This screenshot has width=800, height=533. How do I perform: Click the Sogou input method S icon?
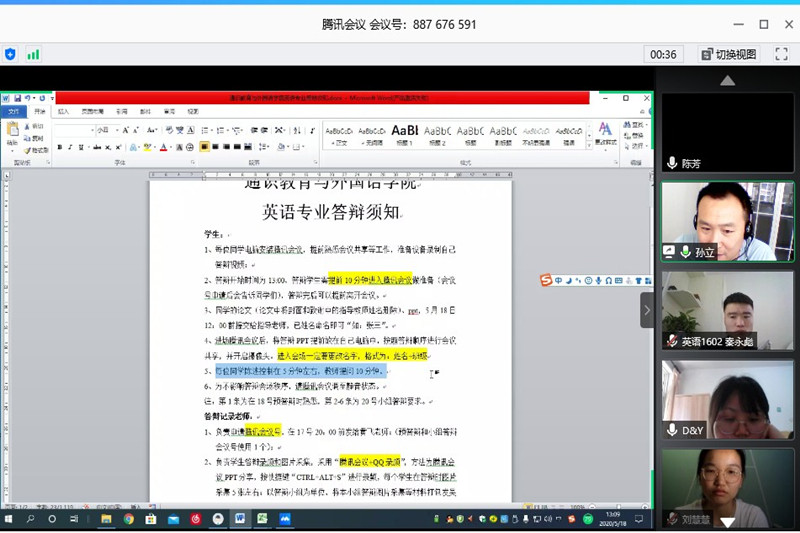click(546, 280)
